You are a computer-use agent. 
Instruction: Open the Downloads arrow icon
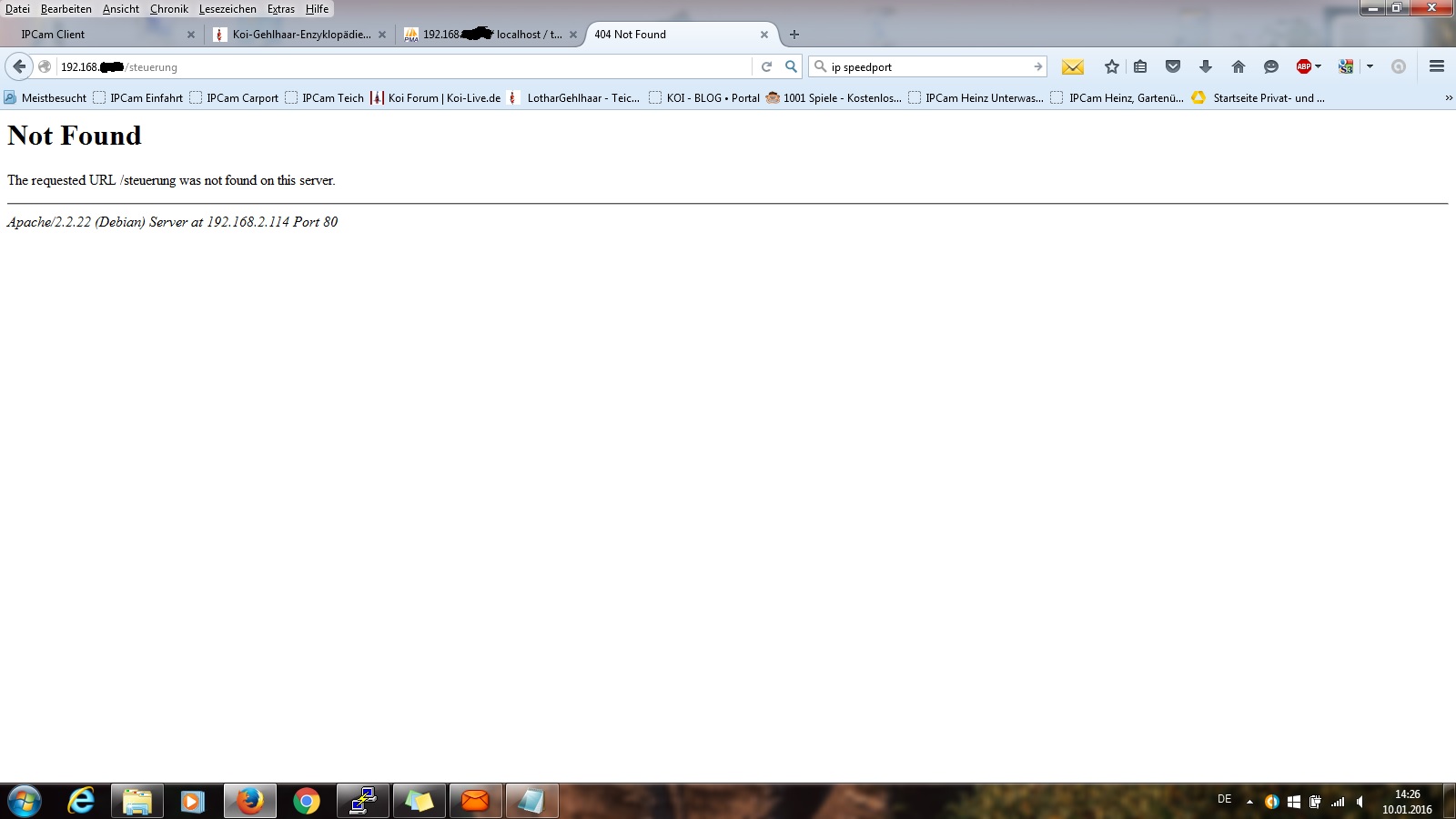point(1206,66)
